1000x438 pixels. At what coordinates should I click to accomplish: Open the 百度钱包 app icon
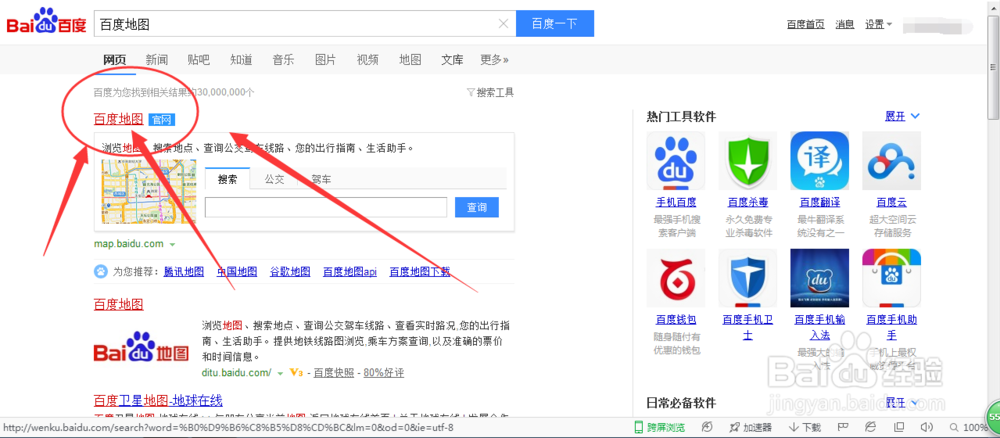[675, 278]
